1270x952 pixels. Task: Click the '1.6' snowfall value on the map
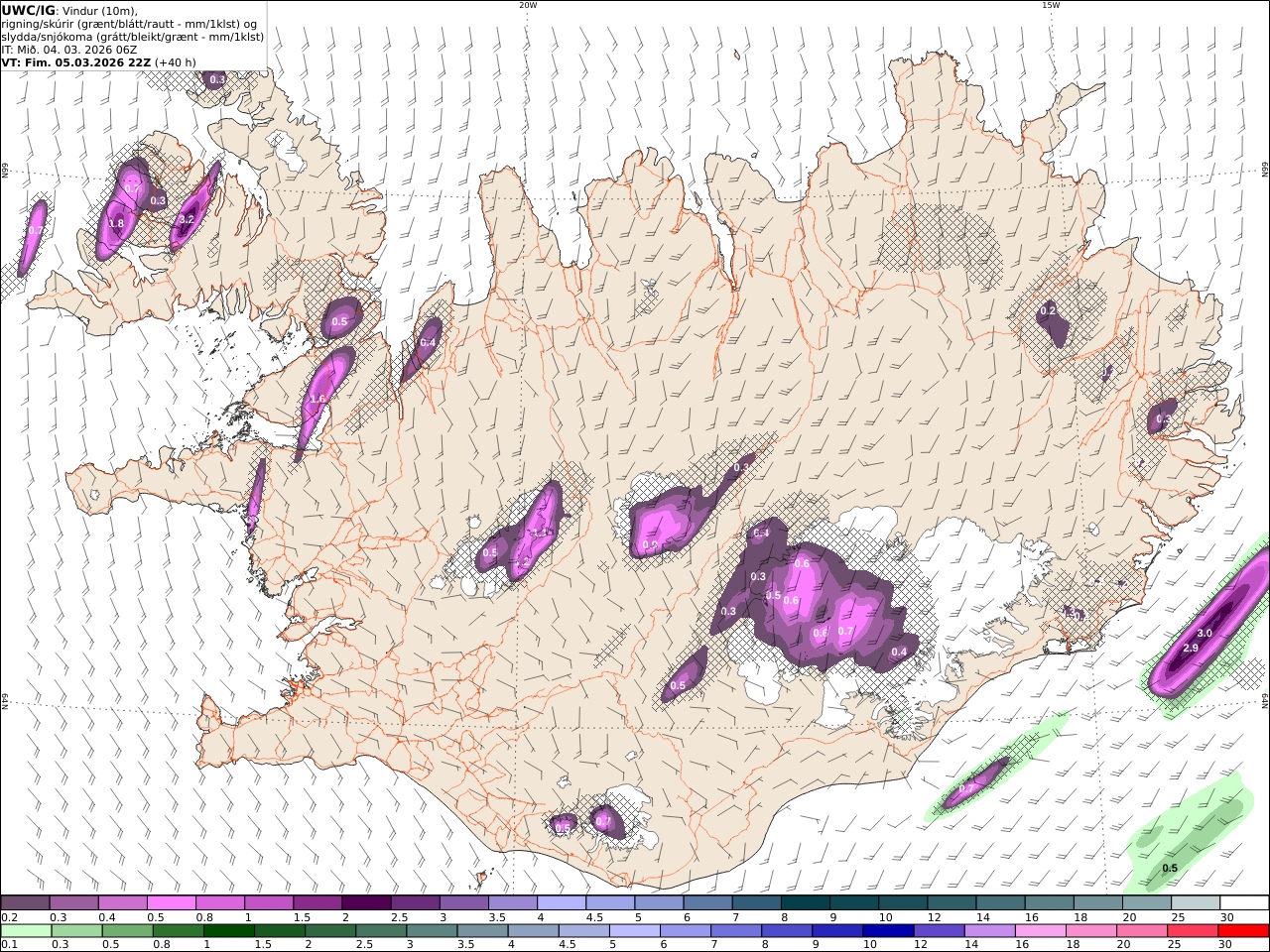(x=317, y=399)
